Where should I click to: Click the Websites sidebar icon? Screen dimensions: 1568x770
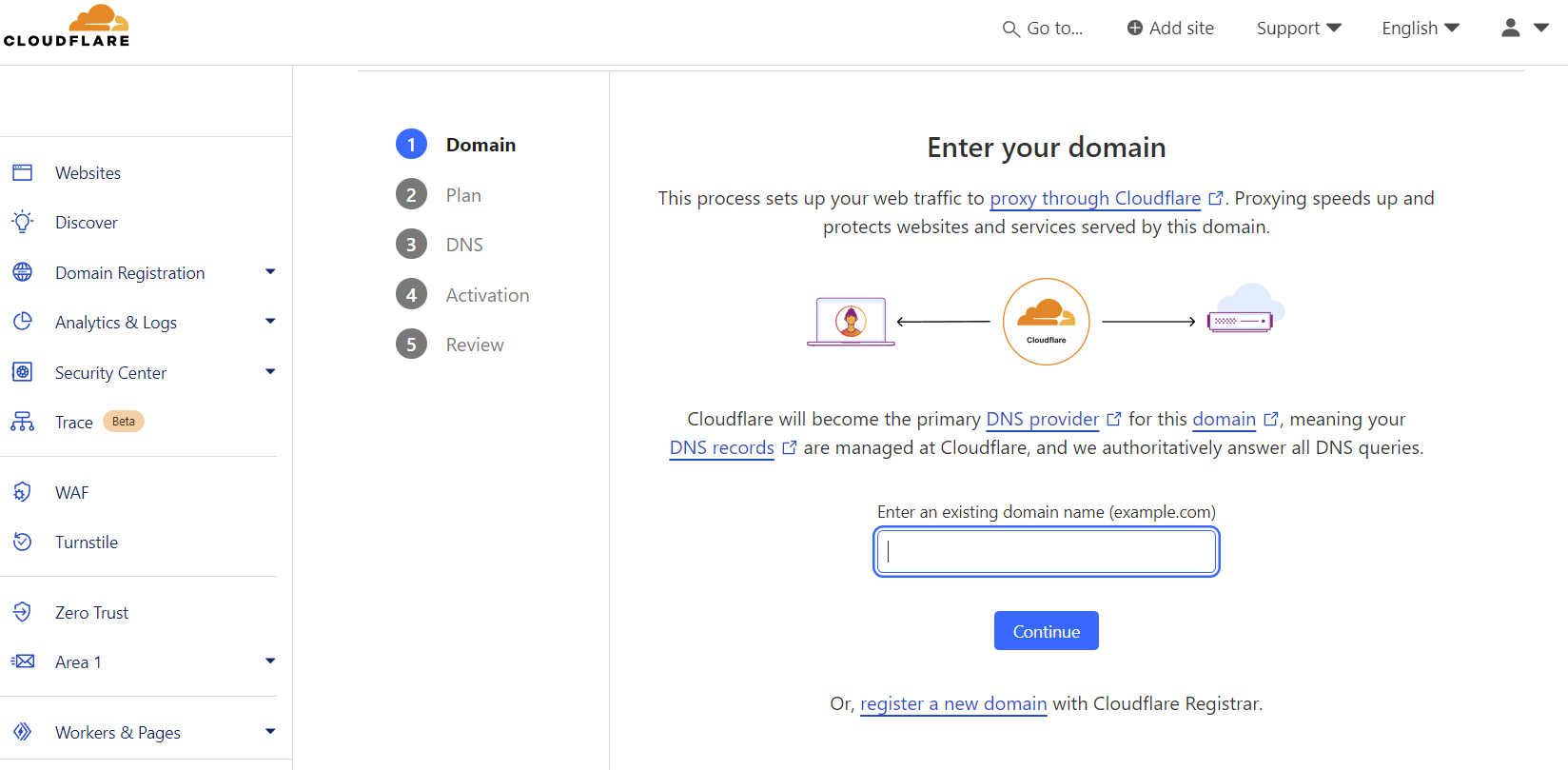coord(22,172)
